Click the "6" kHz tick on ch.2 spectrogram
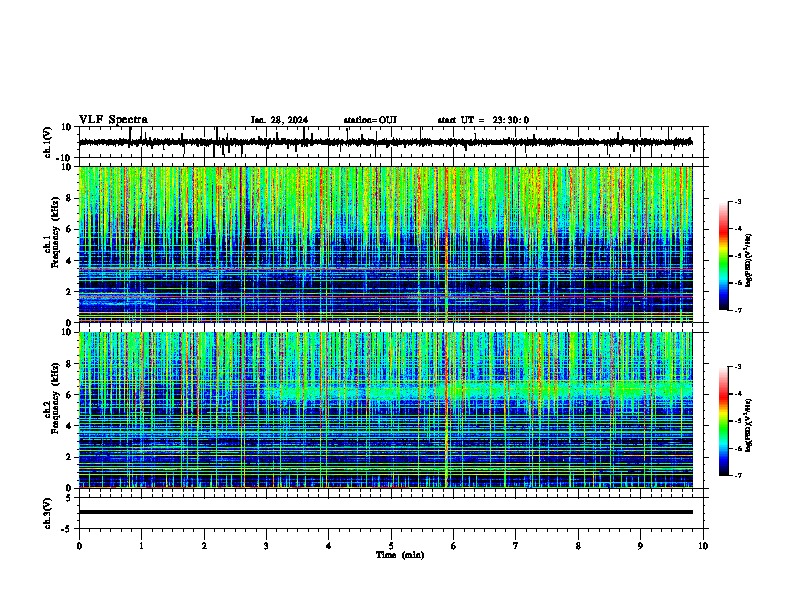Viewport: 792px width, 612px height. (x=69, y=395)
